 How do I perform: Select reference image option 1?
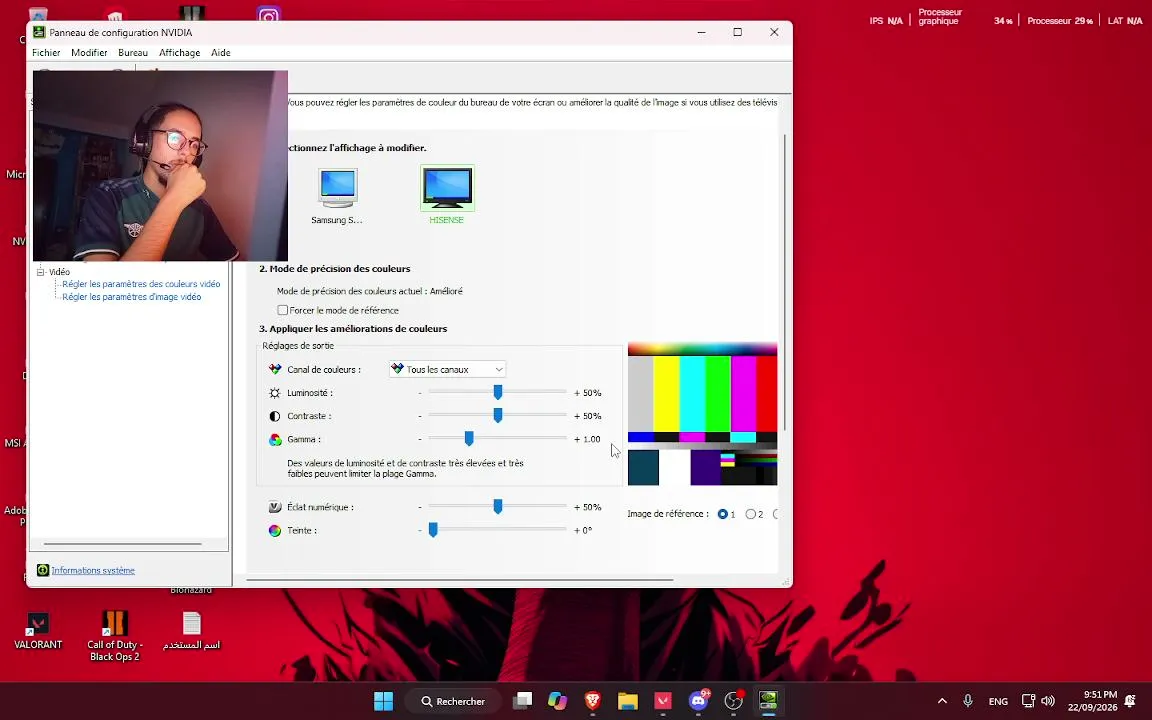[x=723, y=514]
